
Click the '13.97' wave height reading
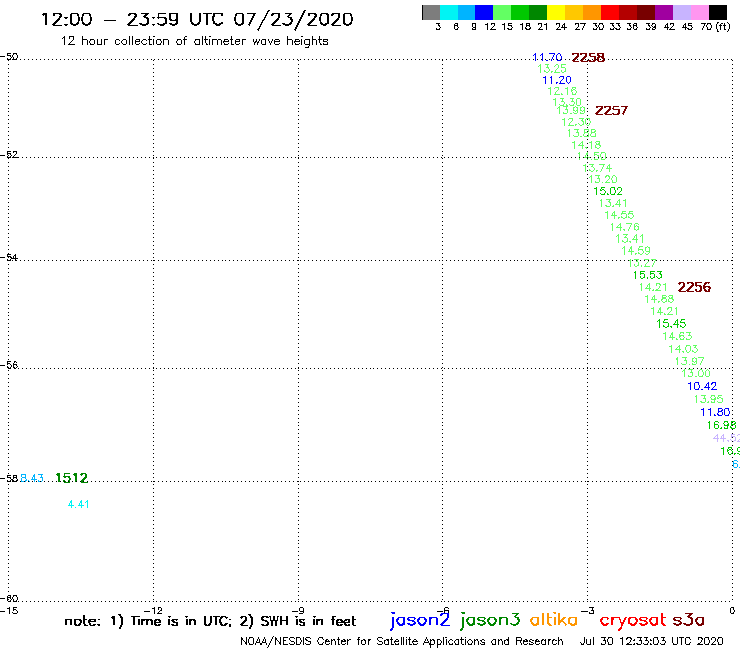click(x=690, y=361)
